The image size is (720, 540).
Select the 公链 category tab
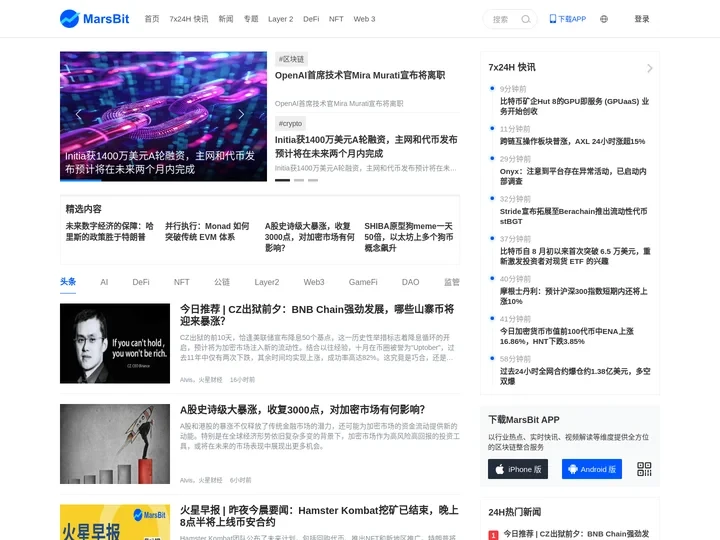(222, 282)
